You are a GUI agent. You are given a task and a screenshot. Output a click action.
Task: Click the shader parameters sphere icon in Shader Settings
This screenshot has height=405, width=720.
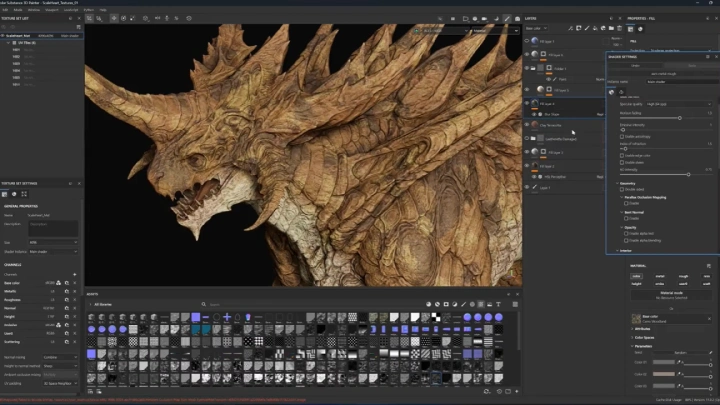(612, 92)
